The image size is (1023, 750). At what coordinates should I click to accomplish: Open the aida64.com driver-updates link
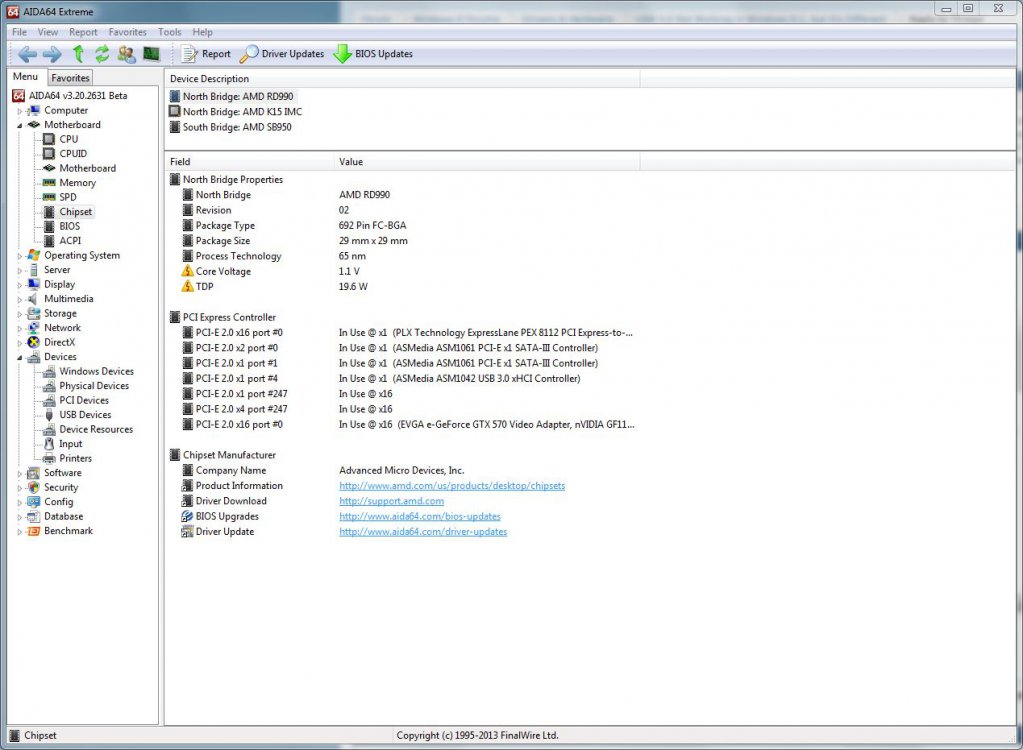pyautogui.click(x=423, y=532)
